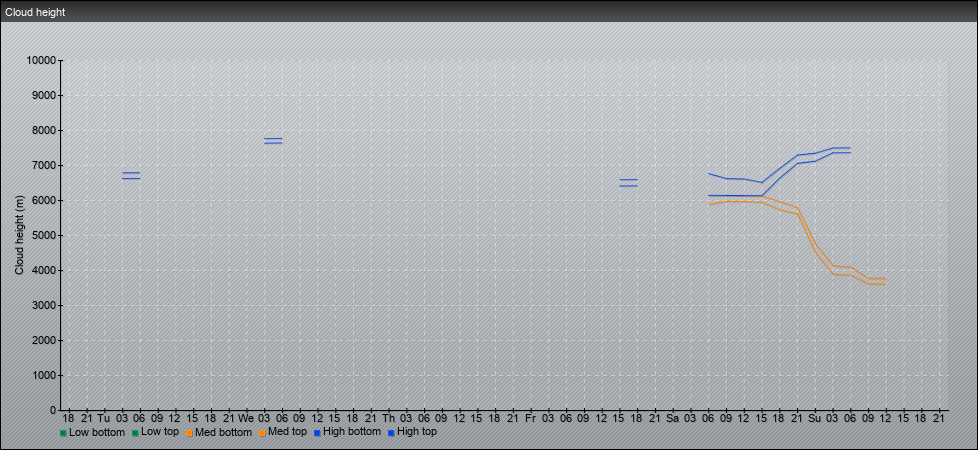Click the blue High top legend swatch

click(x=390, y=433)
